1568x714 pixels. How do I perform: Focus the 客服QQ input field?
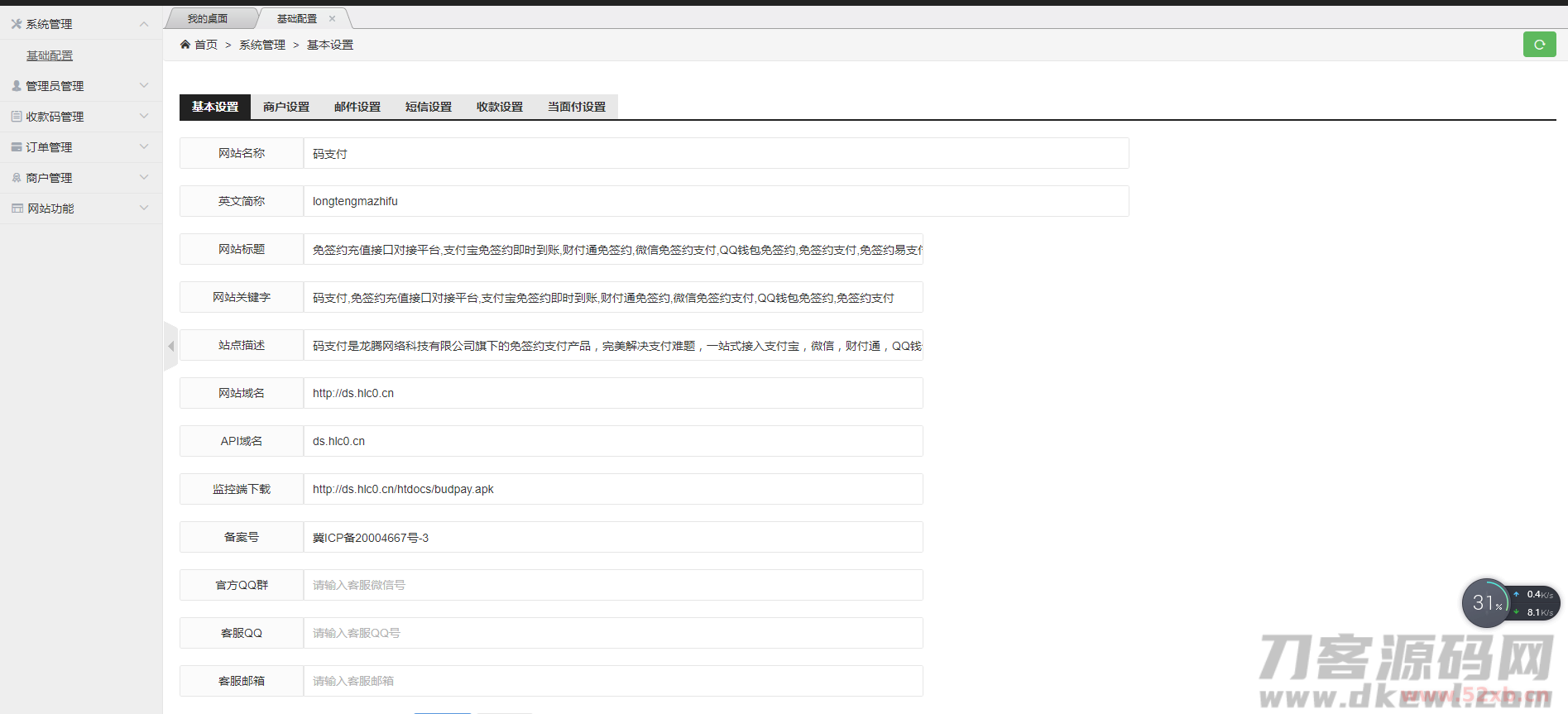(x=612, y=633)
